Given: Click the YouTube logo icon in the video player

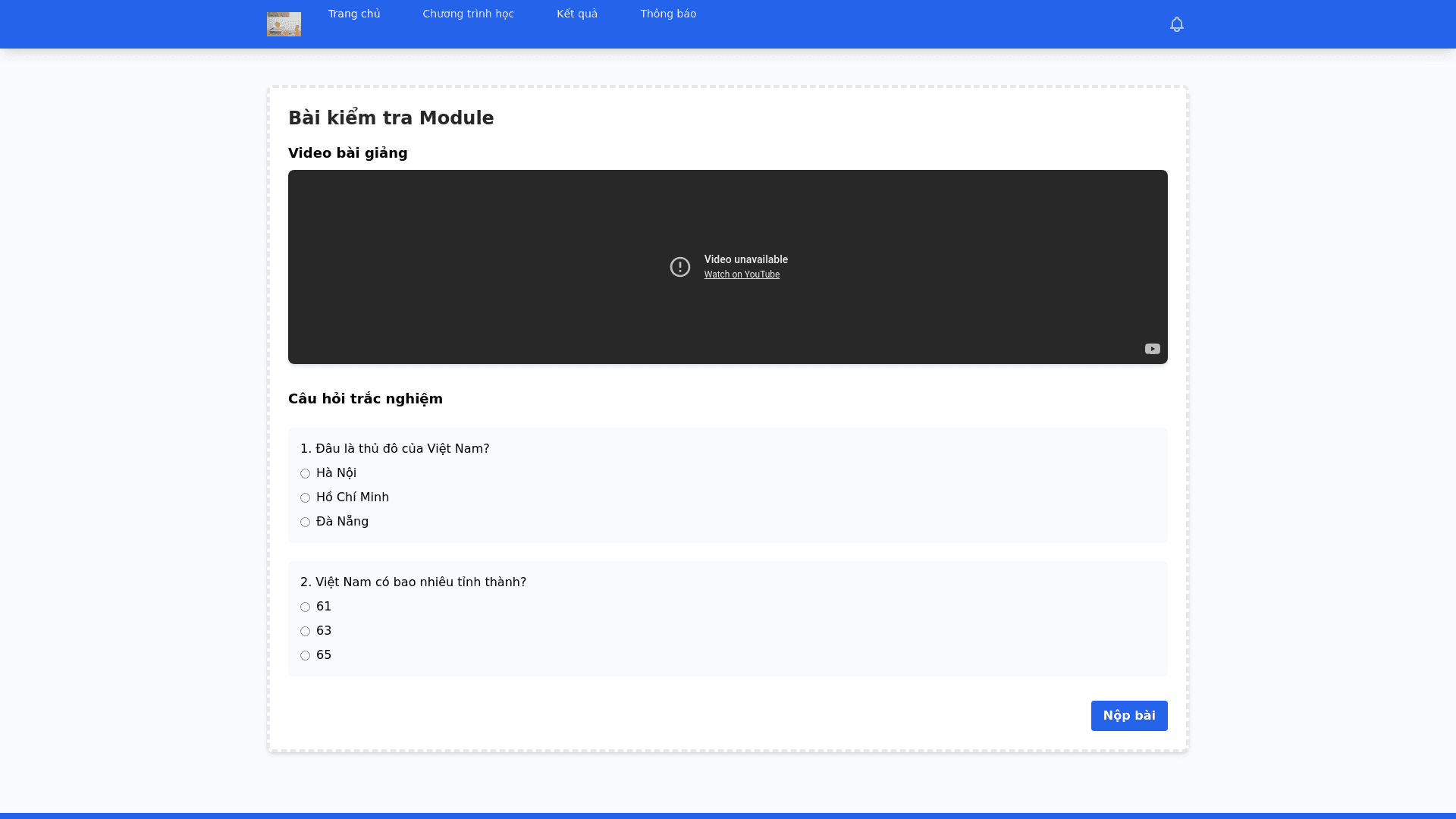Looking at the screenshot, I should (1152, 349).
